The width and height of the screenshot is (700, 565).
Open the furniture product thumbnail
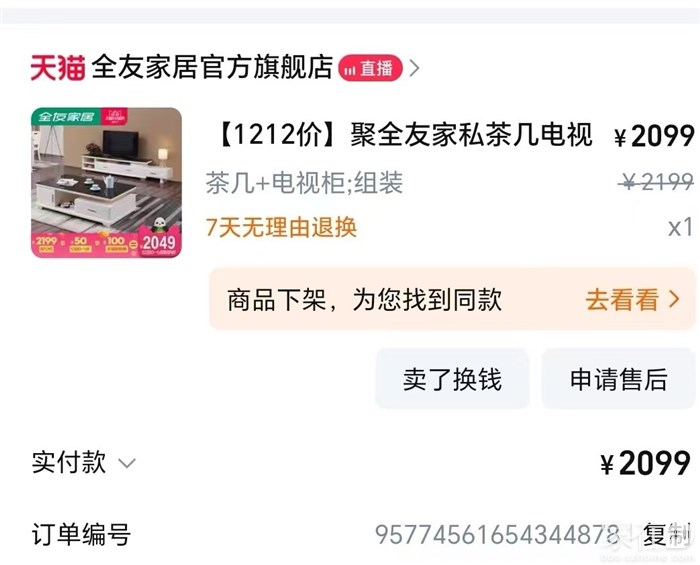106,183
